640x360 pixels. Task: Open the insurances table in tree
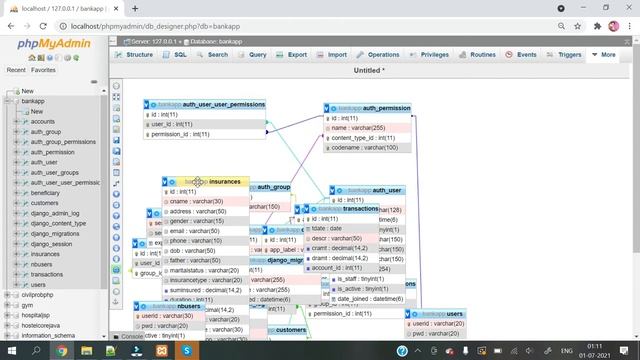[45, 254]
